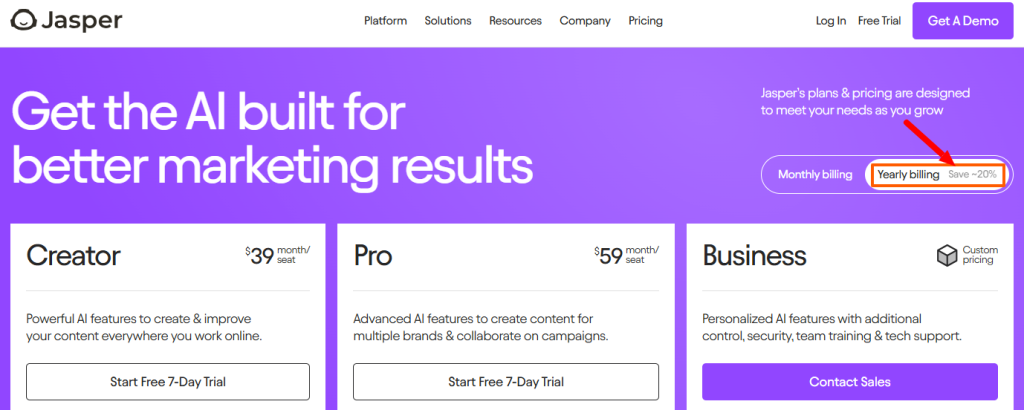Image resolution: width=1024 pixels, height=410 pixels.
Task: Click the Jasper smiley logo icon
Action: tap(24, 20)
